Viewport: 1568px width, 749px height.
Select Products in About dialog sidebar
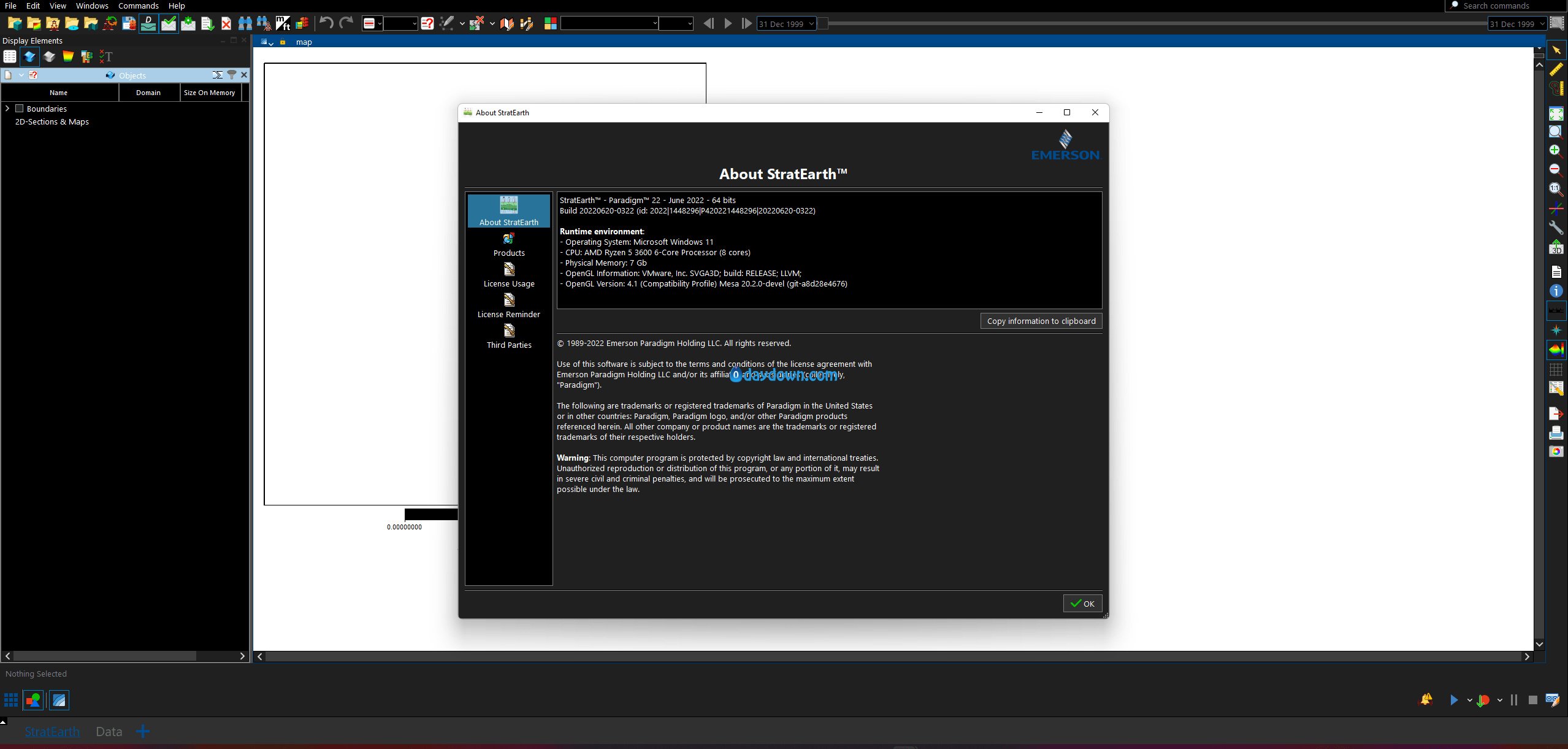[509, 244]
